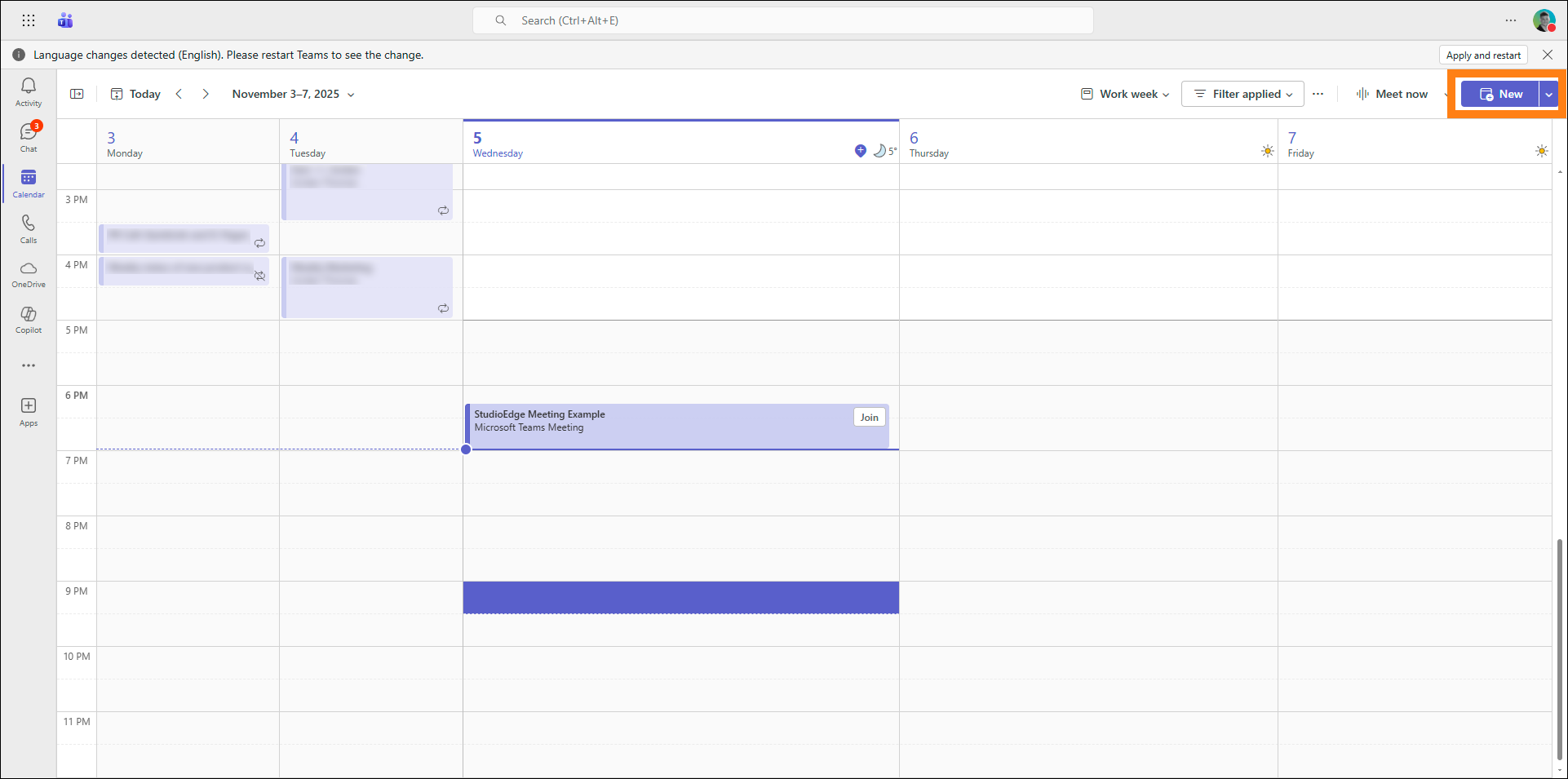Open Chat with unread messages
The width and height of the screenshot is (1568, 779).
(29, 137)
